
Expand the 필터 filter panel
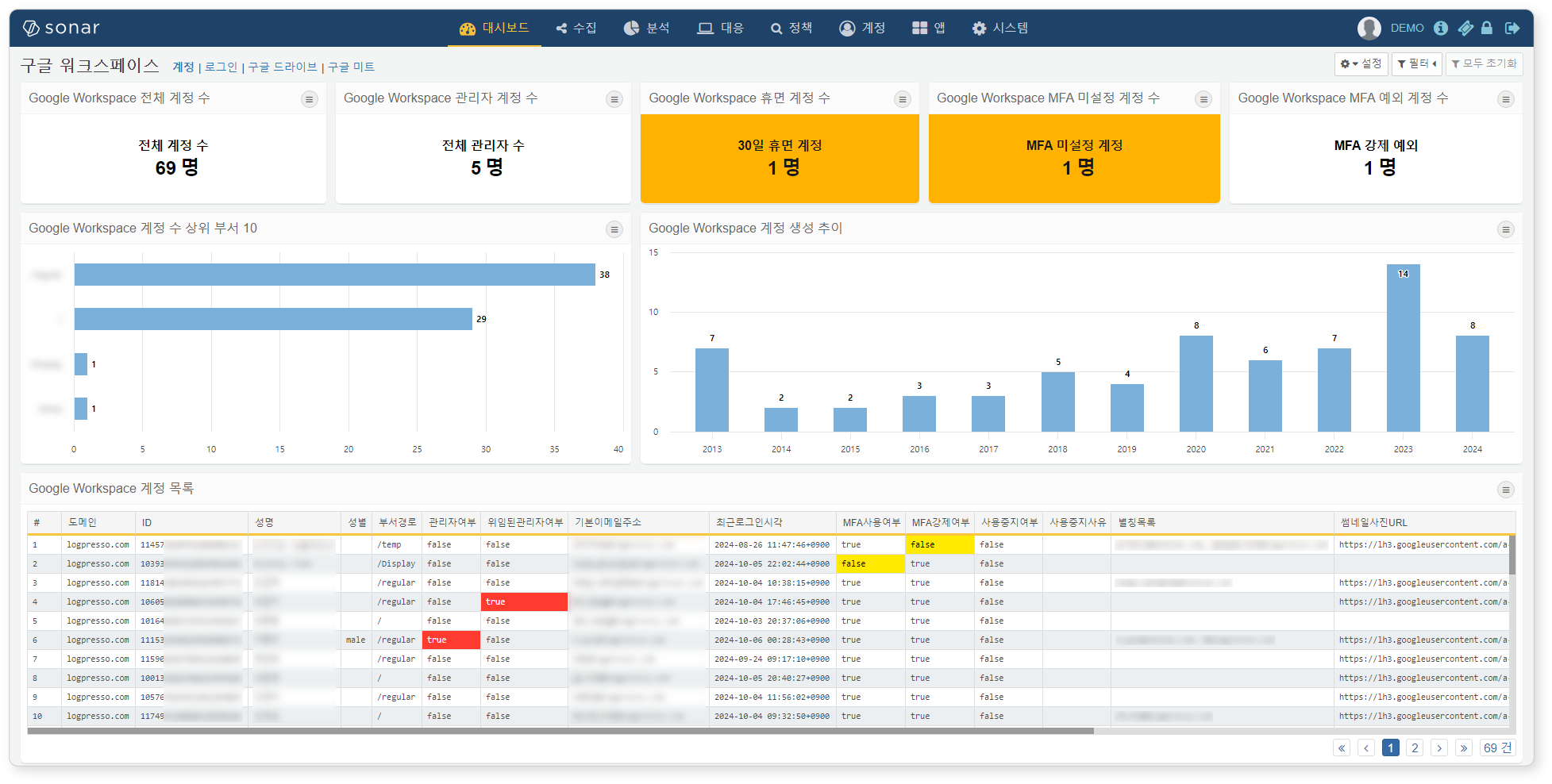coord(1416,63)
